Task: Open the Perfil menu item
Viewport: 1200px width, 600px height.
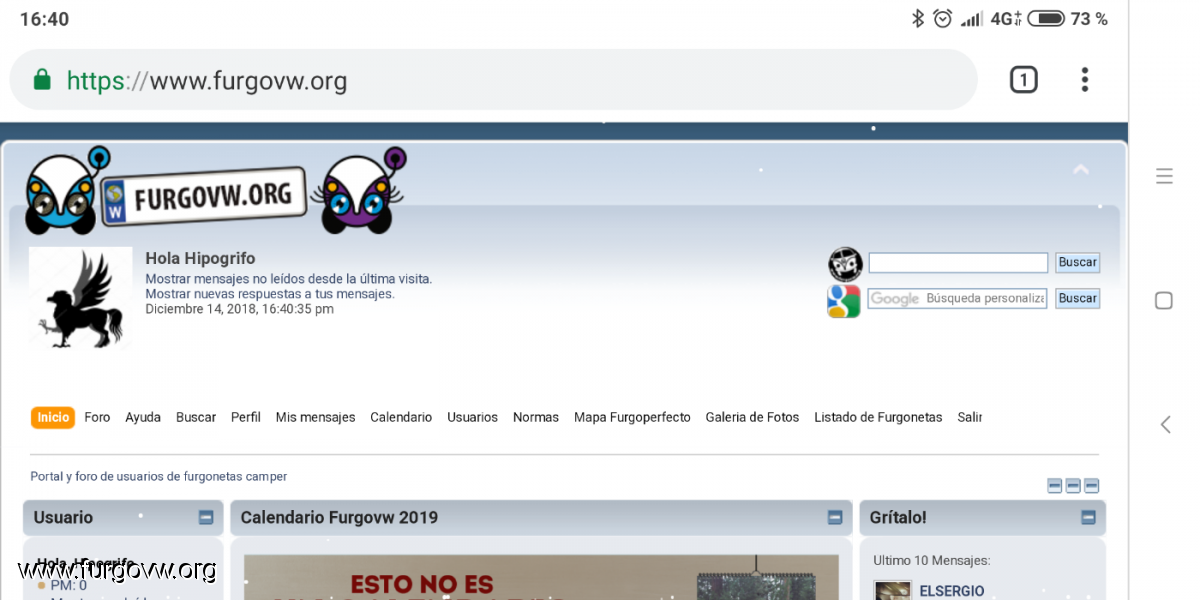Action: (x=246, y=417)
